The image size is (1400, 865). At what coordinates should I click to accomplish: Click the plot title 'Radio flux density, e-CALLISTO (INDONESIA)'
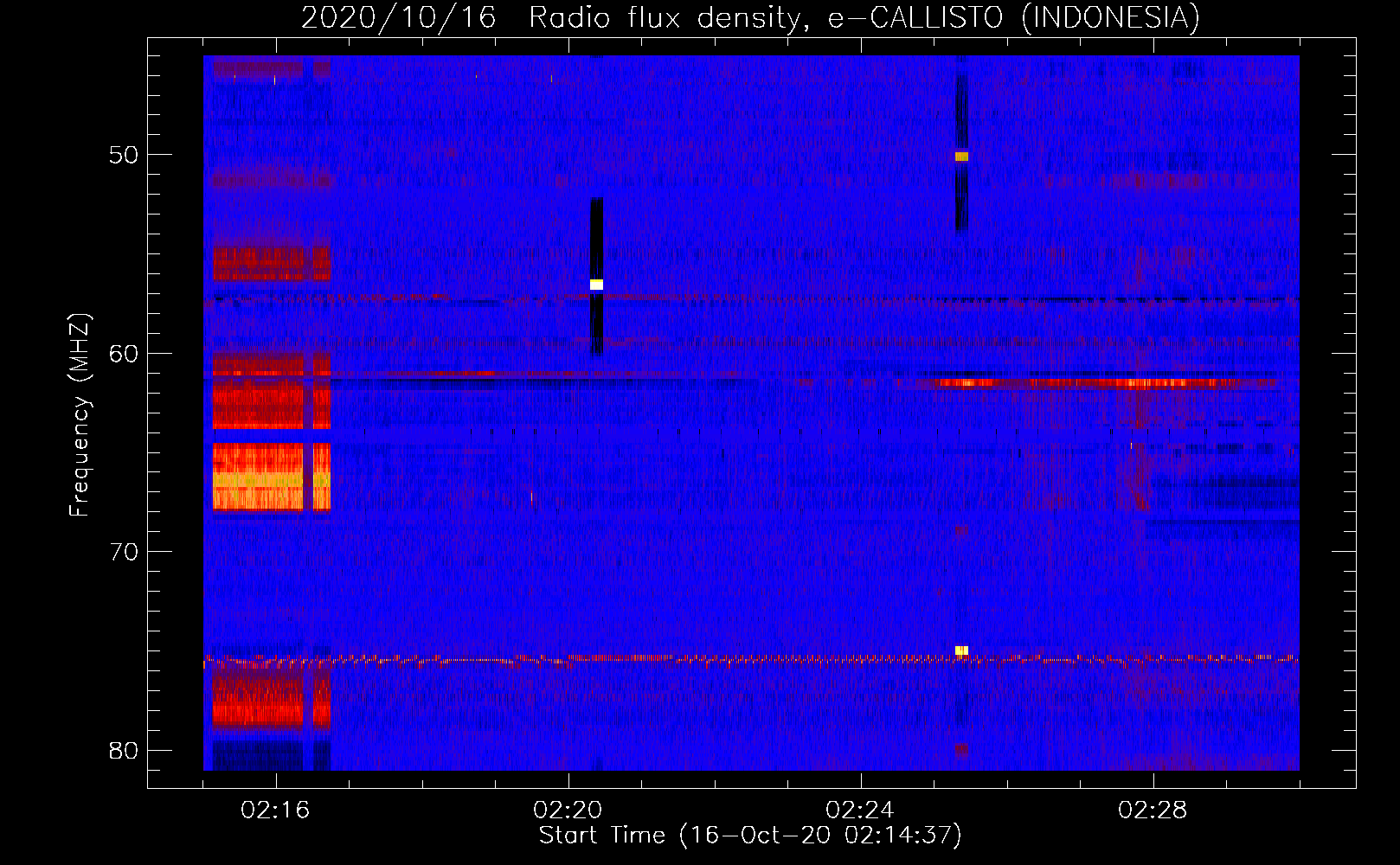tap(864, 17)
